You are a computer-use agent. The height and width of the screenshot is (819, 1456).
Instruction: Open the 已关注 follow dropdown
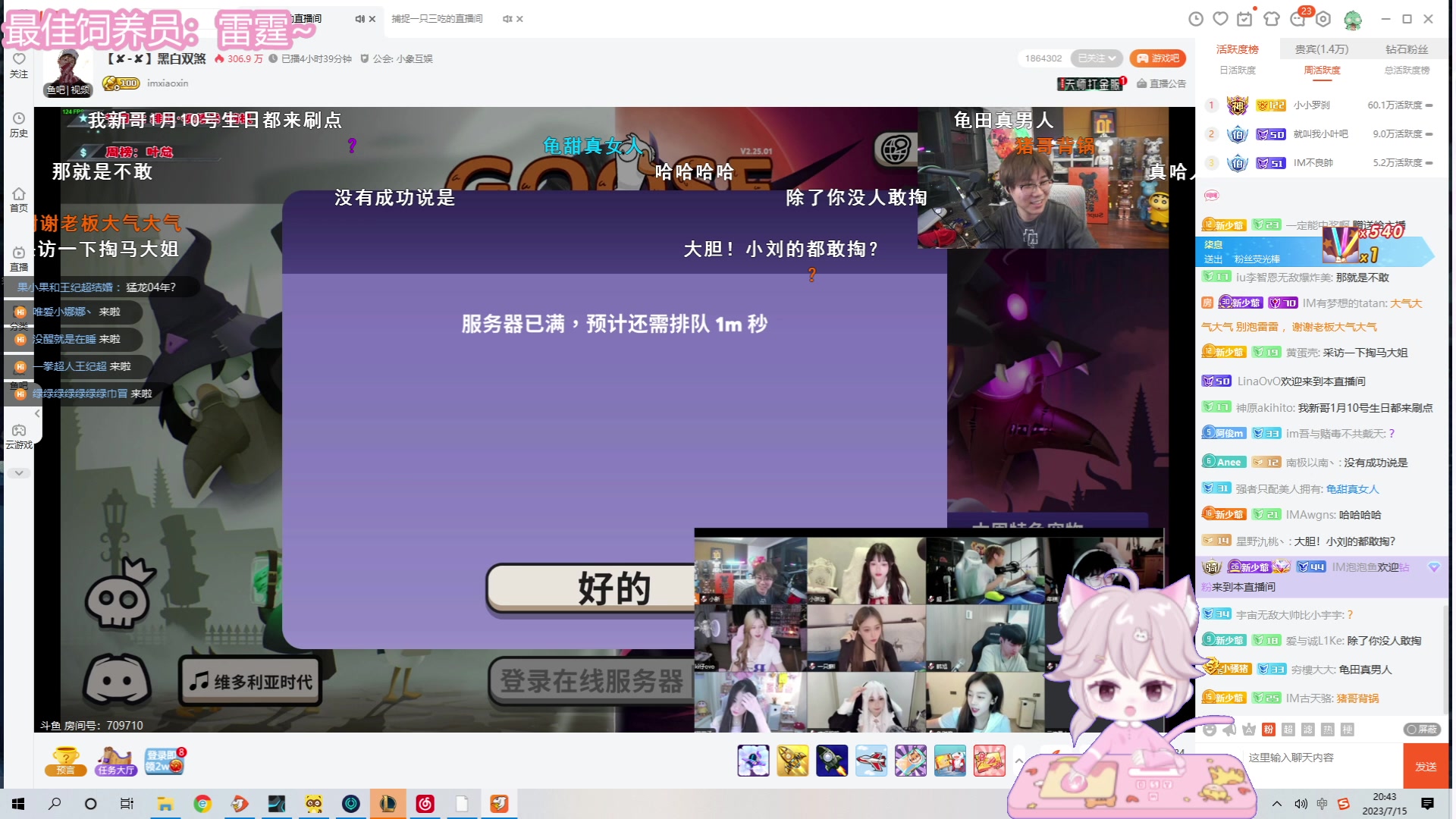pos(1098,58)
